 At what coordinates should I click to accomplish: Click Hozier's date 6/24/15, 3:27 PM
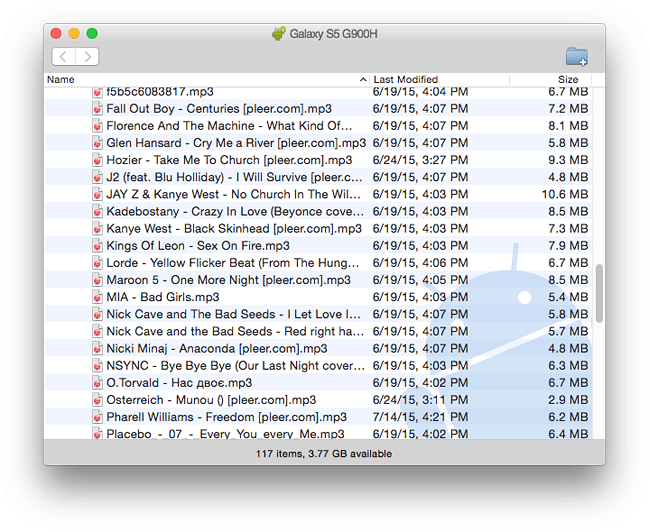click(420, 160)
